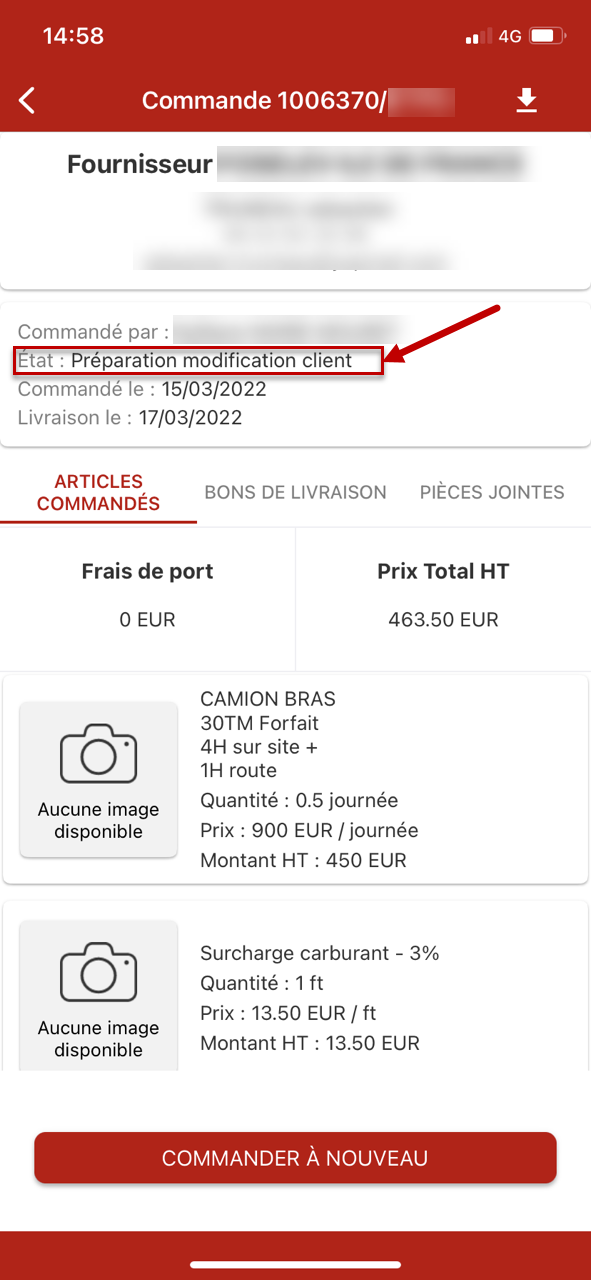Open the CAMION BRAS 30TM Forfait item
The image size is (591, 1280).
[x=295, y=779]
